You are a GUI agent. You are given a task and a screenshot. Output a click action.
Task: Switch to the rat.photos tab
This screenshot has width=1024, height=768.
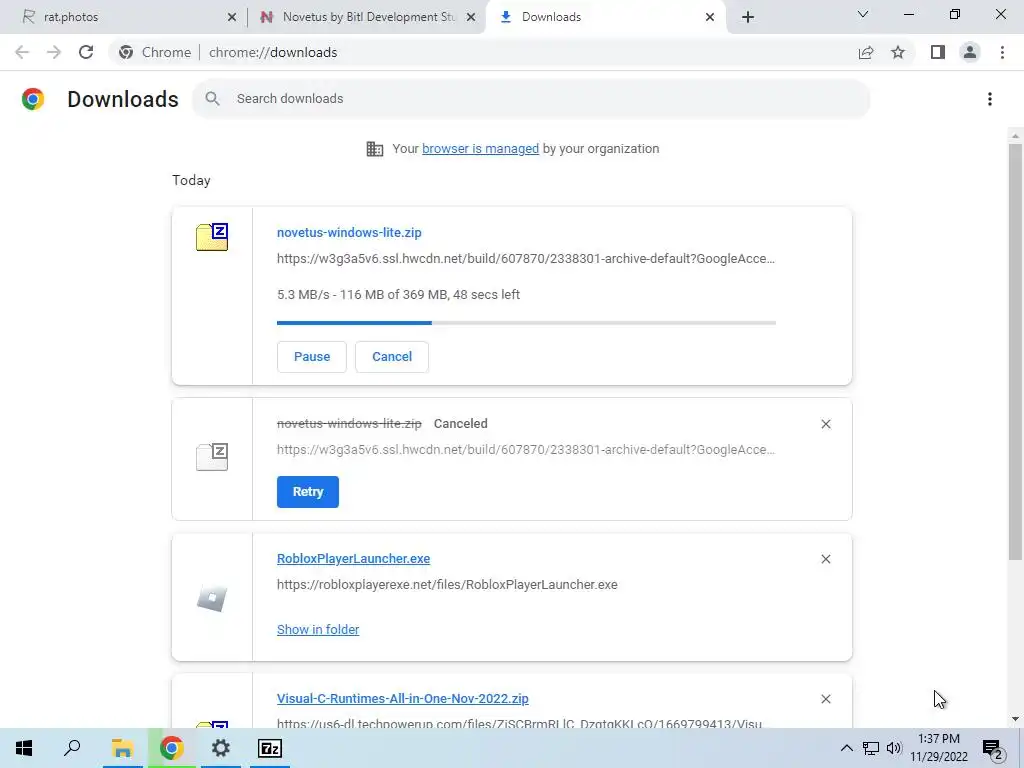(124, 17)
